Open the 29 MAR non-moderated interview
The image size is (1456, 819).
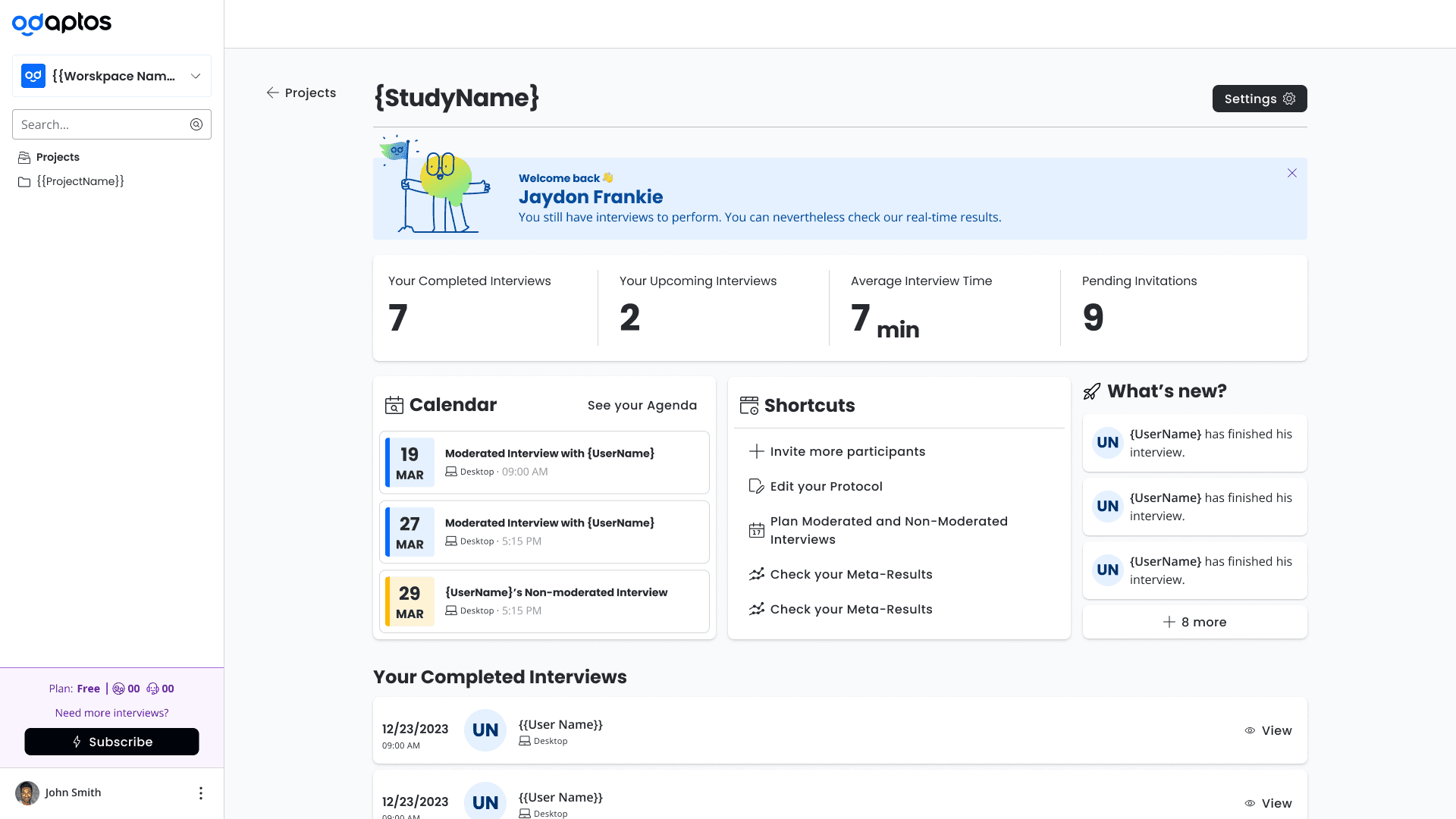click(x=544, y=601)
